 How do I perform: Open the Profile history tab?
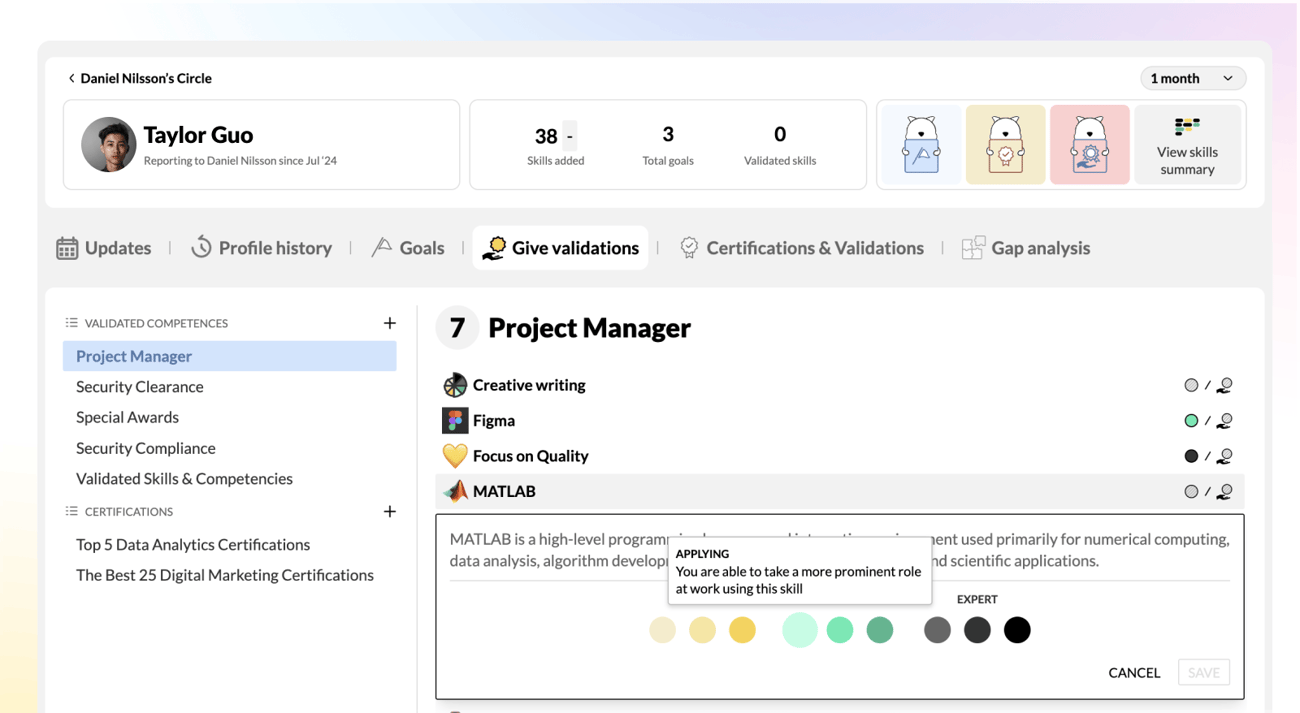point(261,248)
